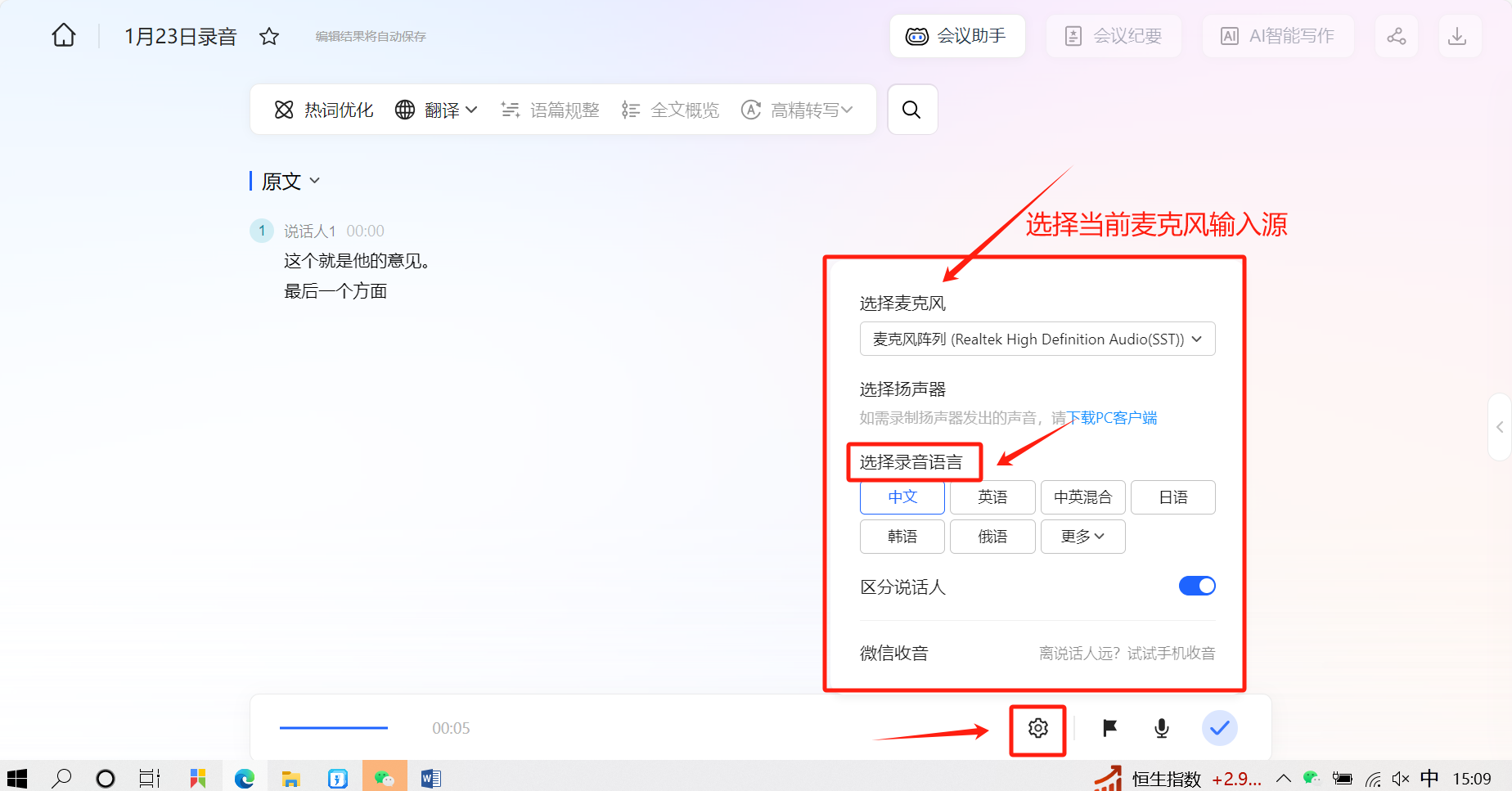
Task: Open the microphone selection dropdown
Action: tap(1037, 339)
